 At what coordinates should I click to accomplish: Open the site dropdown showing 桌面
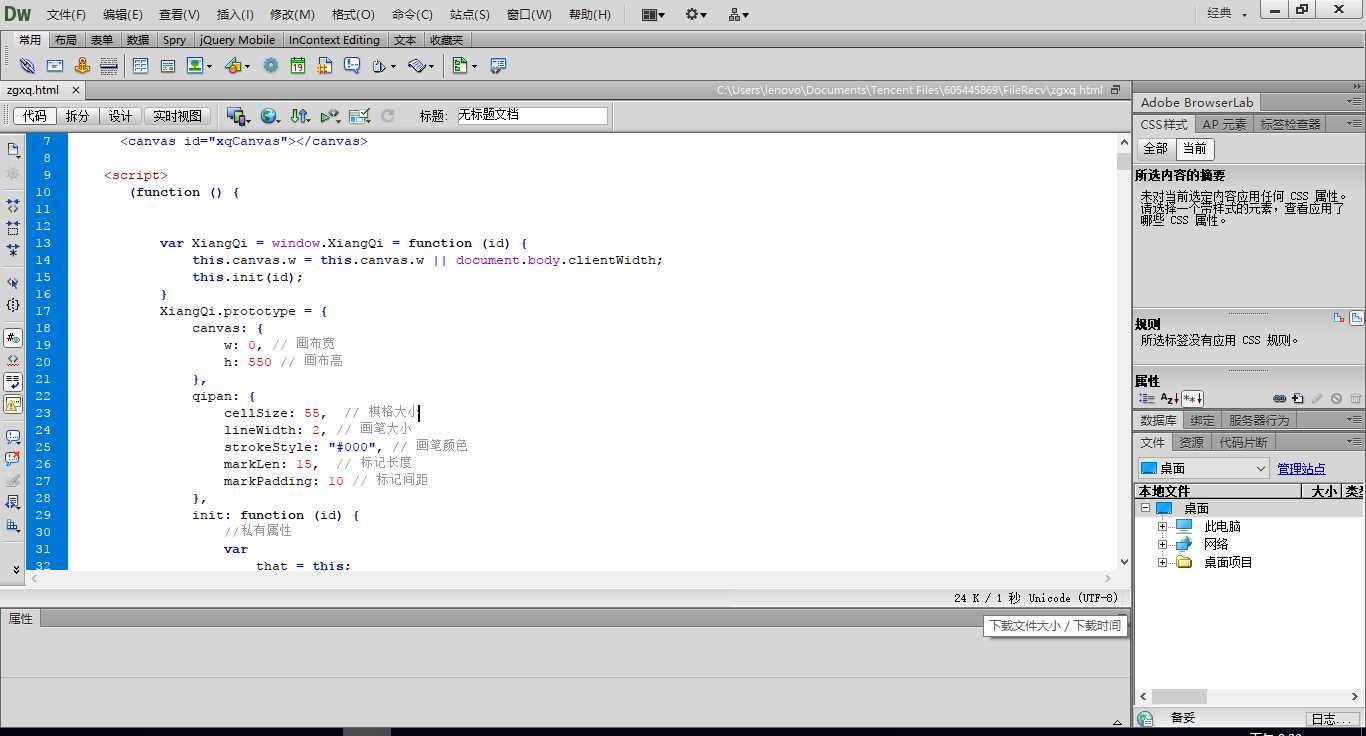point(1204,468)
